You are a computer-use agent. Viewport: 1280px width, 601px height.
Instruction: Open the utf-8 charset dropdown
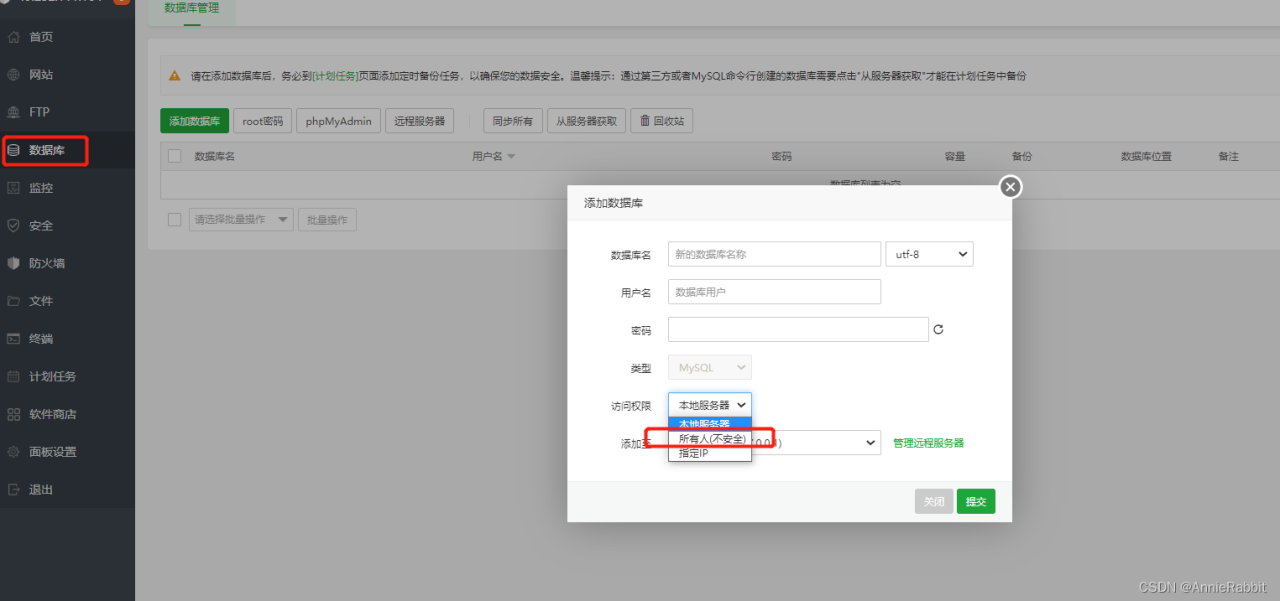929,253
